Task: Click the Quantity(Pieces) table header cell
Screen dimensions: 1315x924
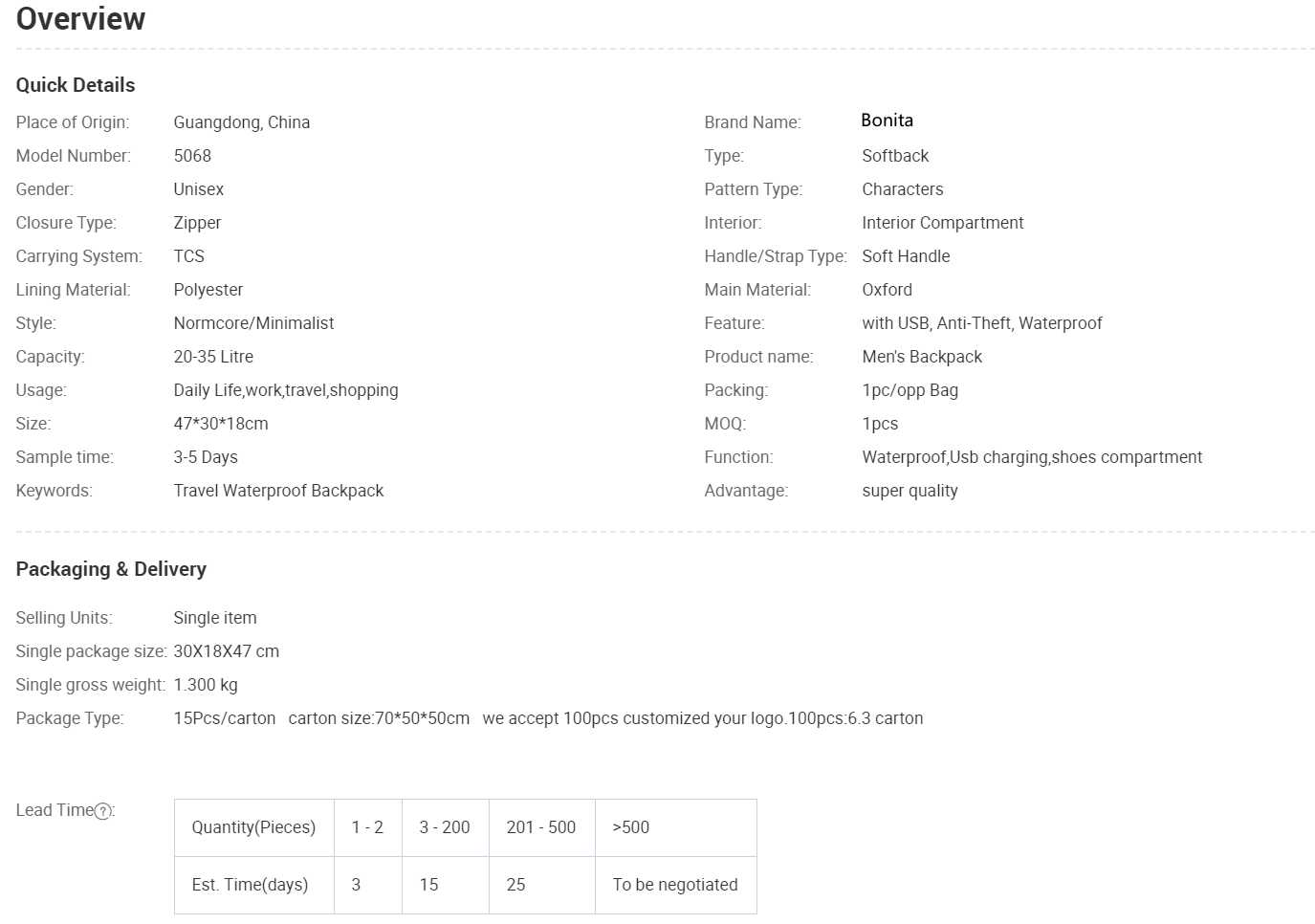Action: click(x=254, y=827)
